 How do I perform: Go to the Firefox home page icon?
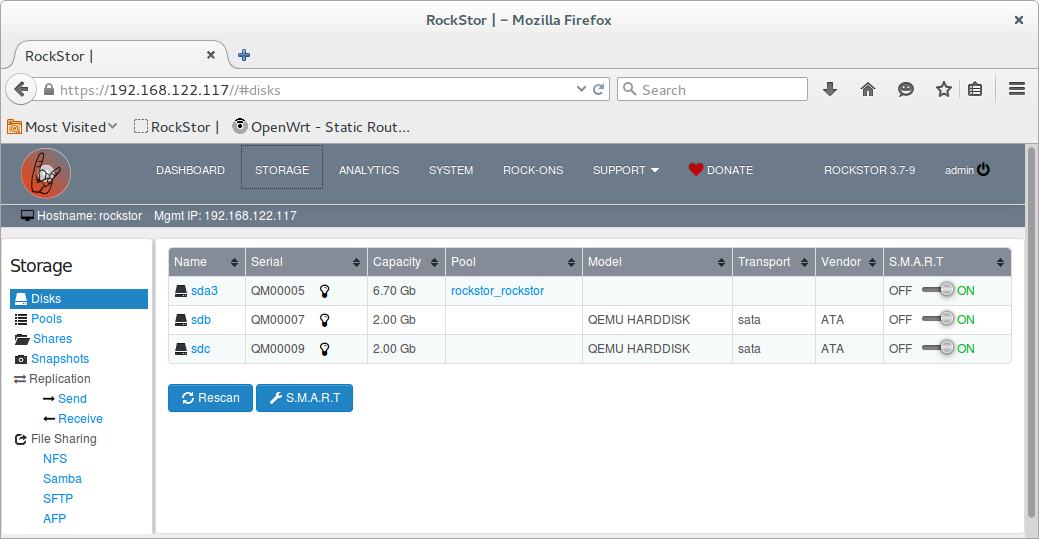tap(868, 90)
